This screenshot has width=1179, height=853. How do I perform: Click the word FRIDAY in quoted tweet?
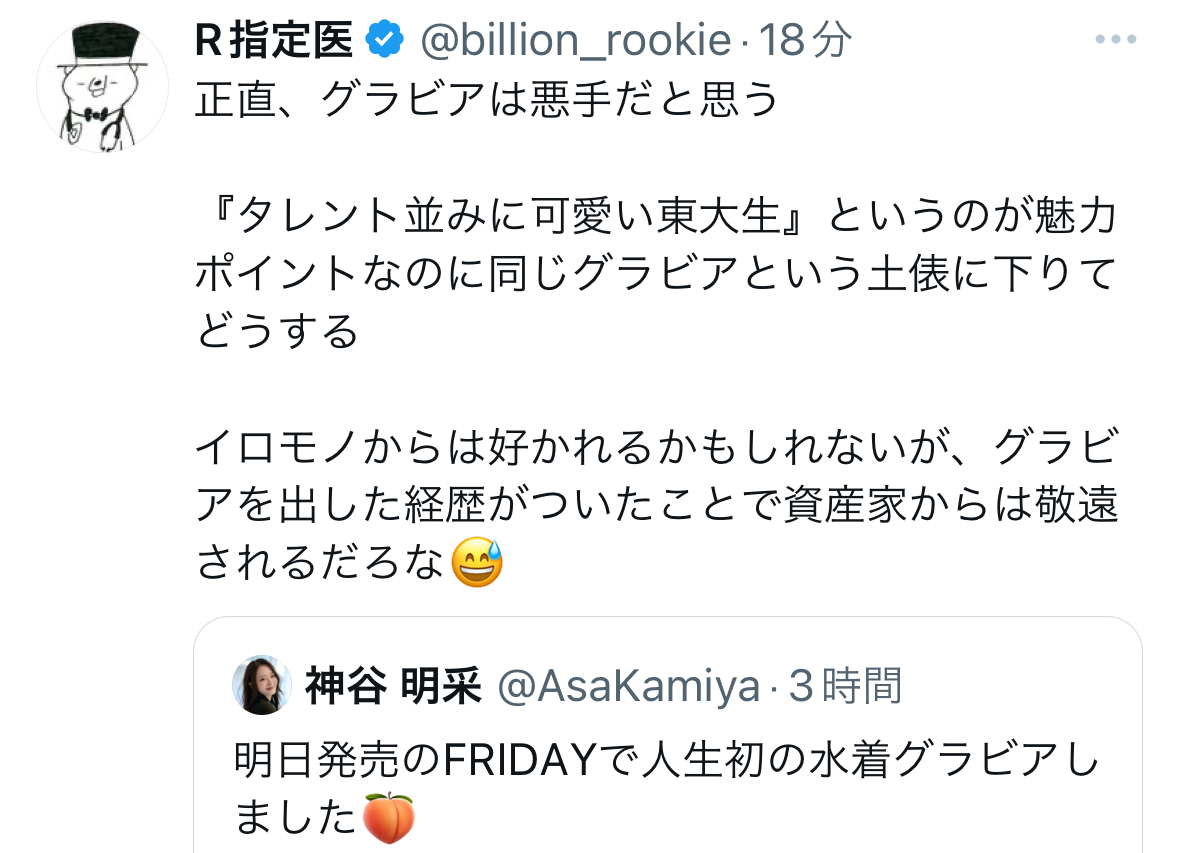point(520,760)
